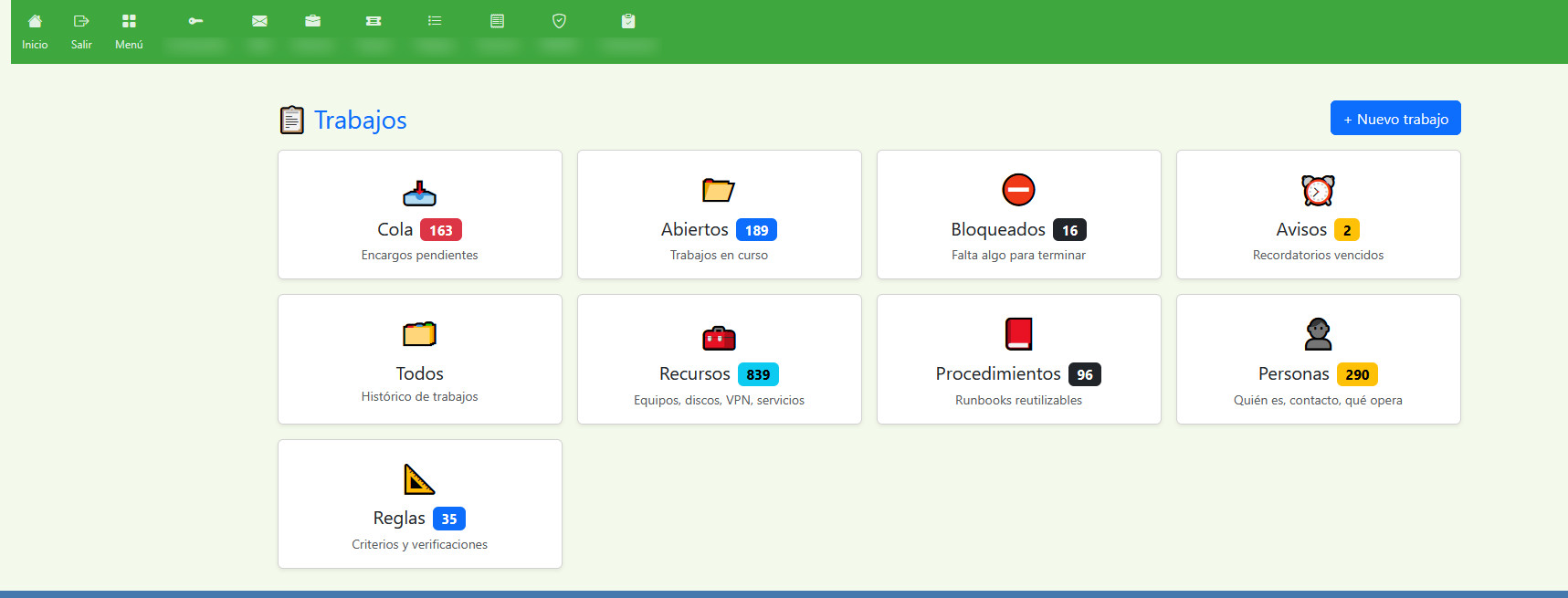Click the red no-entry icon on the Bloqueados card

pos(1018,190)
